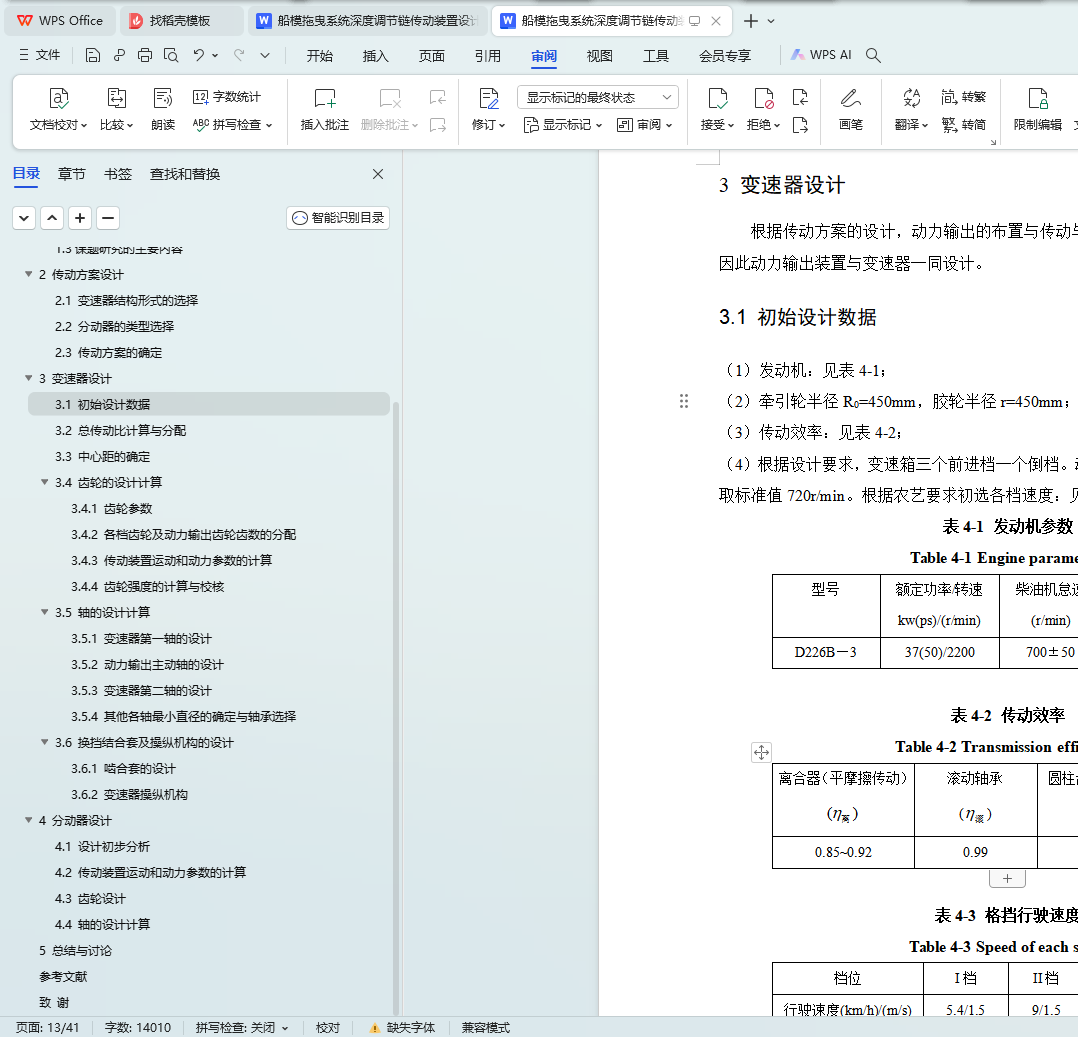Collapse the 2 传动方案设计 outline node
Viewport: 1078px width, 1037px height.
(x=29, y=274)
